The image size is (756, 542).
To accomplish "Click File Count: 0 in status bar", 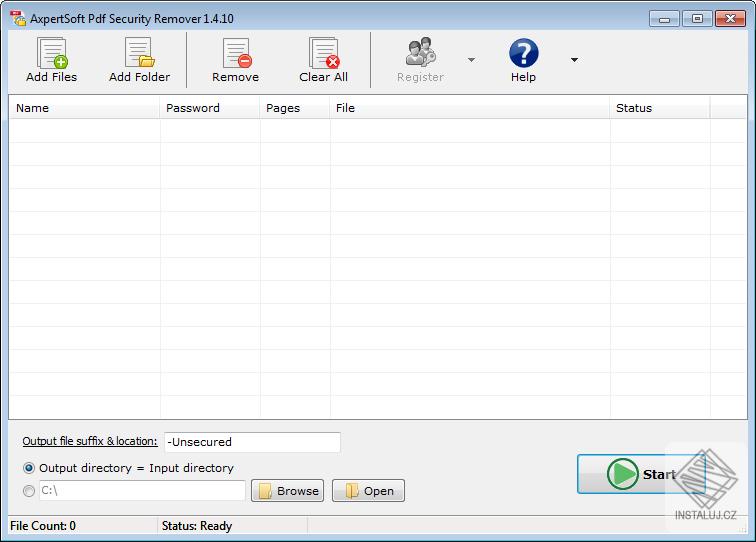I will click(43, 526).
